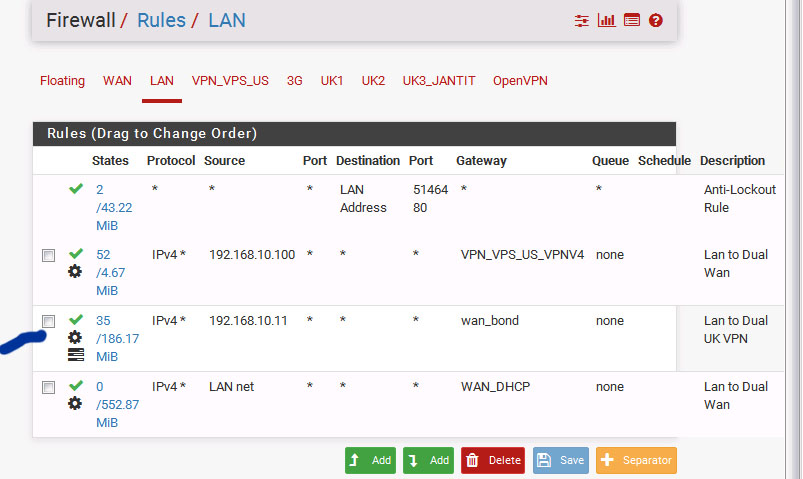Image resolution: width=803 pixels, height=479 pixels.
Task: Open the bar chart status icon
Action: (607, 20)
